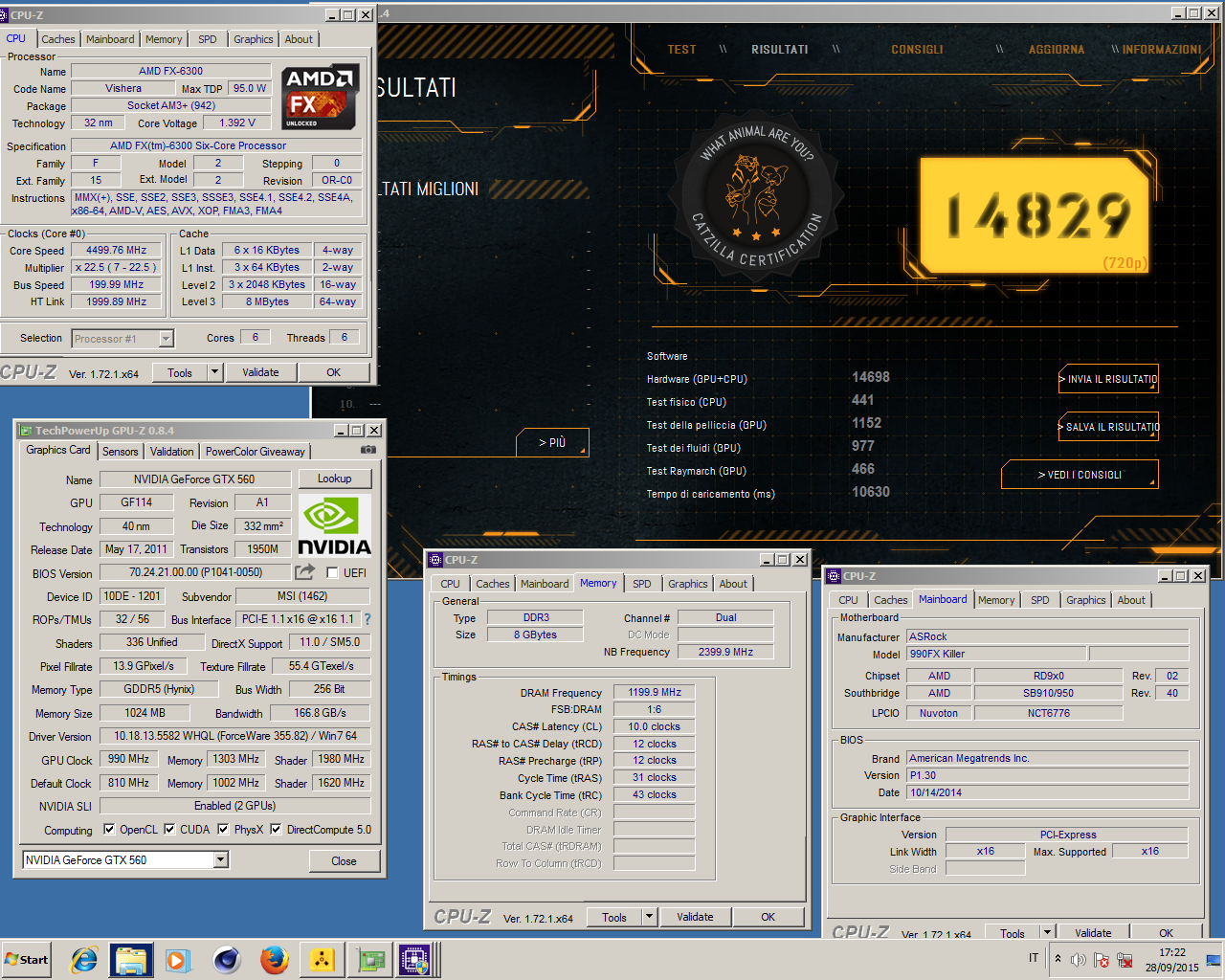Open the network tray icon
This screenshot has width=1225, height=980.
pyautogui.click(x=1125, y=959)
